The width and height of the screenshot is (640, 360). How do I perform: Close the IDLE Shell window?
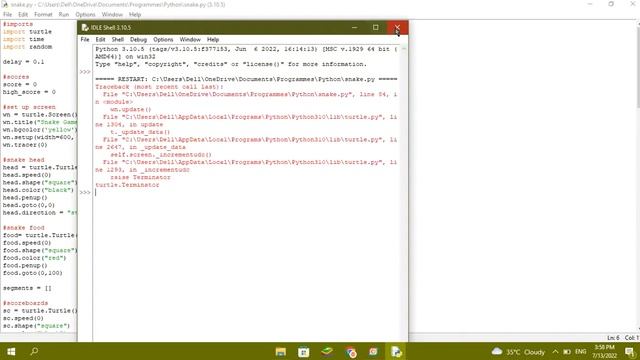pos(397,27)
